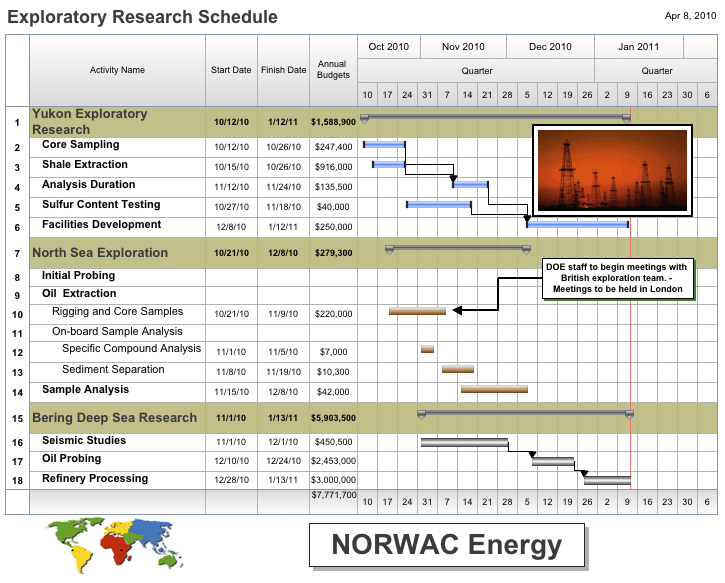The width and height of the screenshot is (725, 583).
Task: Click the Sample Analysis brown task bar
Action: [494, 389]
